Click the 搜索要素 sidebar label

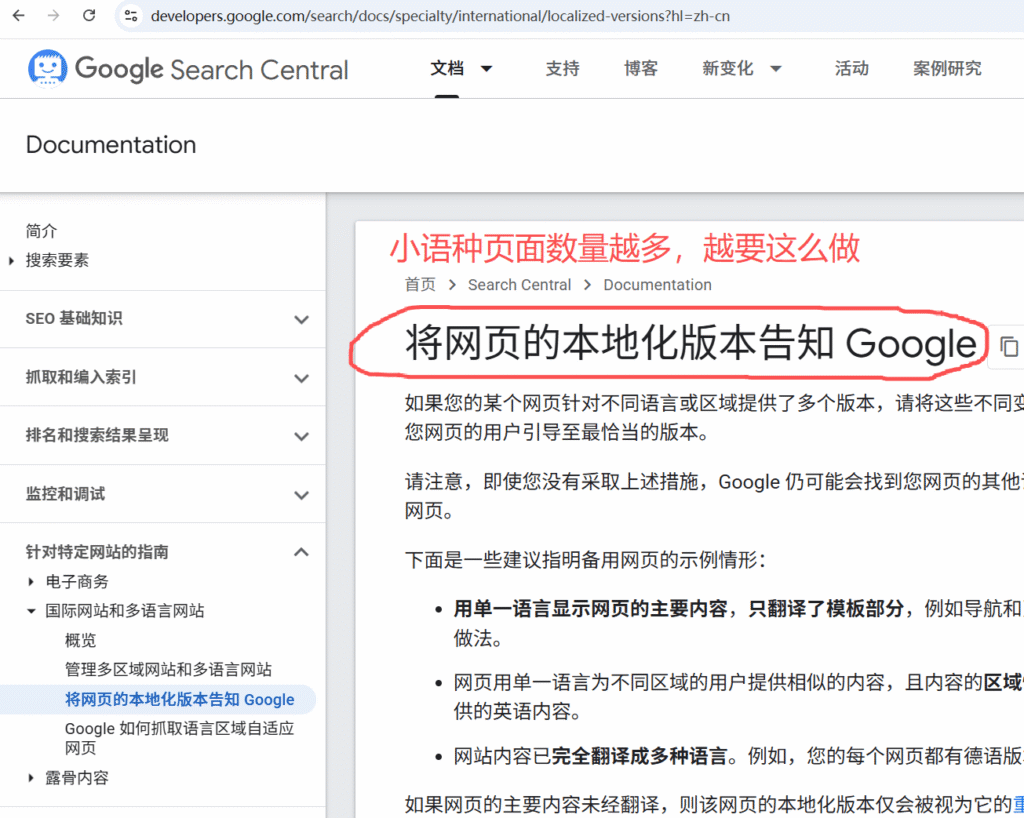tap(57, 260)
